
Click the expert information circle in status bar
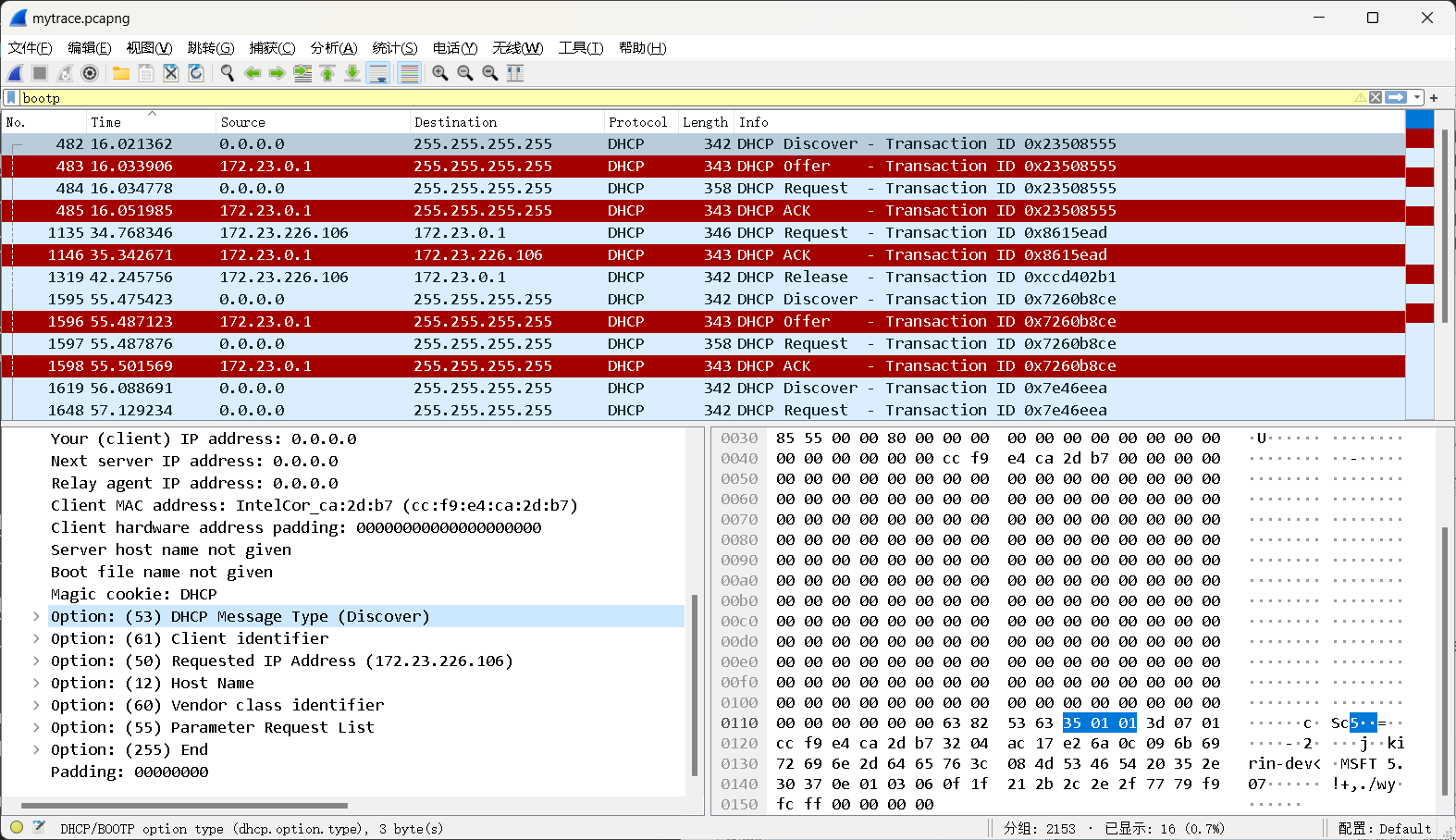[x=17, y=828]
